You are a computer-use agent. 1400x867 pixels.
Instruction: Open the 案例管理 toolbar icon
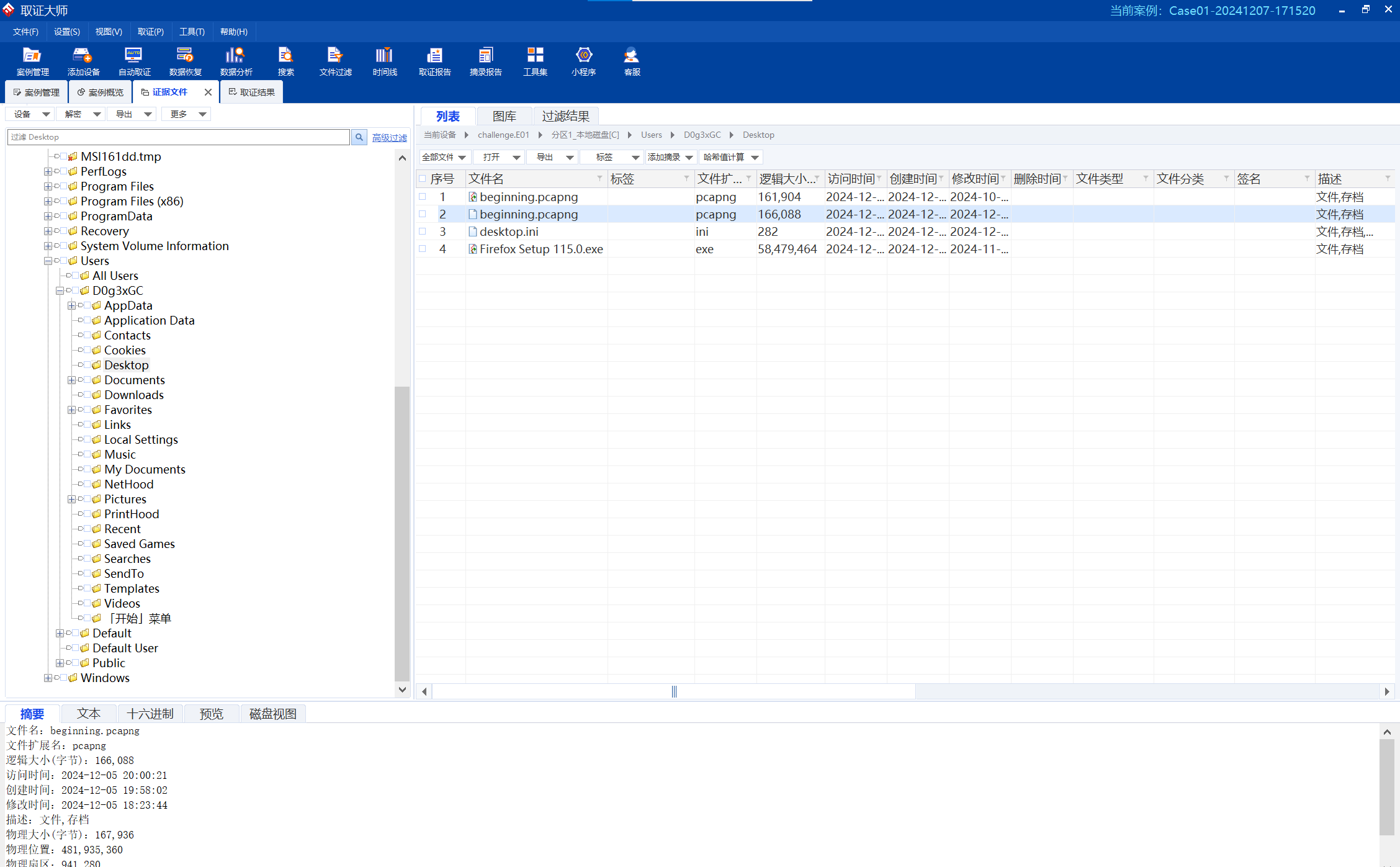(x=32, y=61)
